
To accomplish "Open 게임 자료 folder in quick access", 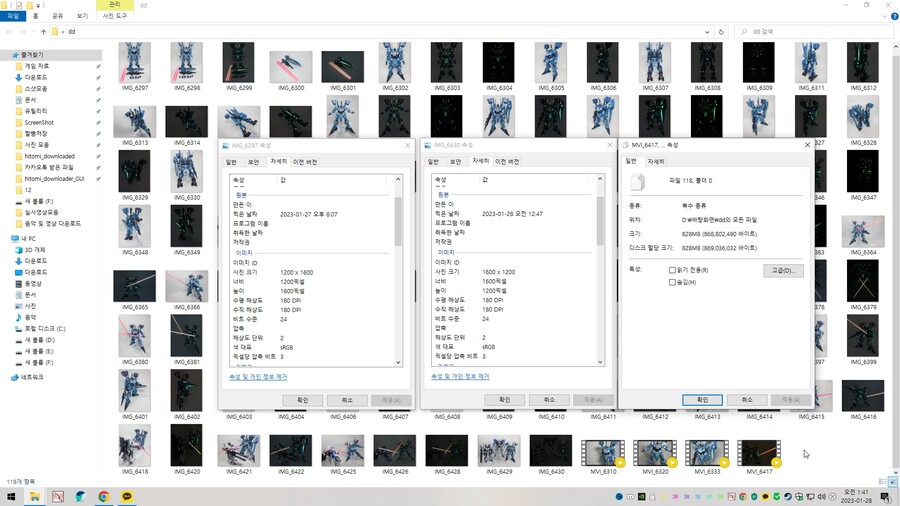I will (36, 67).
